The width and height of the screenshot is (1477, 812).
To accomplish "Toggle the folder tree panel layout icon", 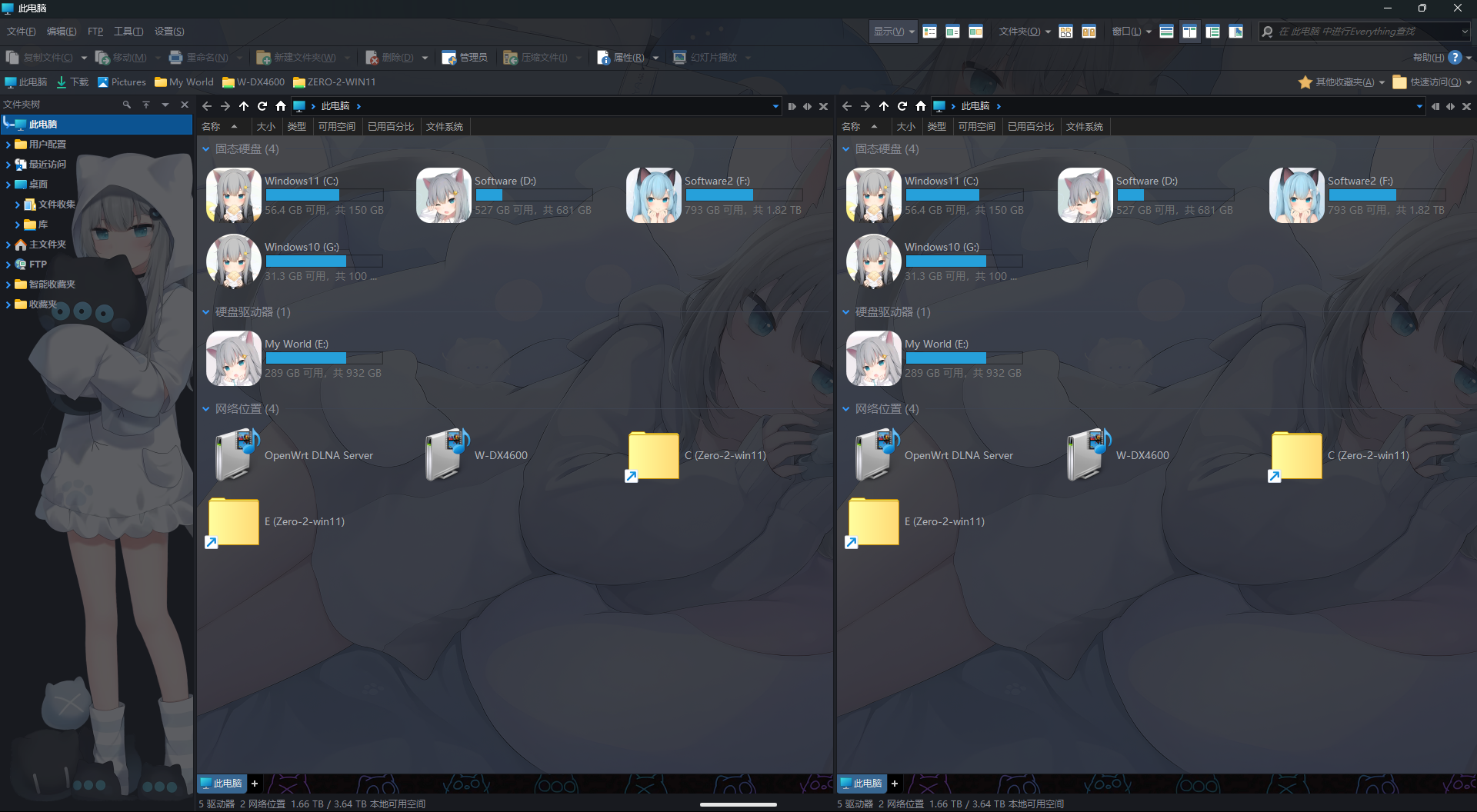I will click(x=1212, y=32).
